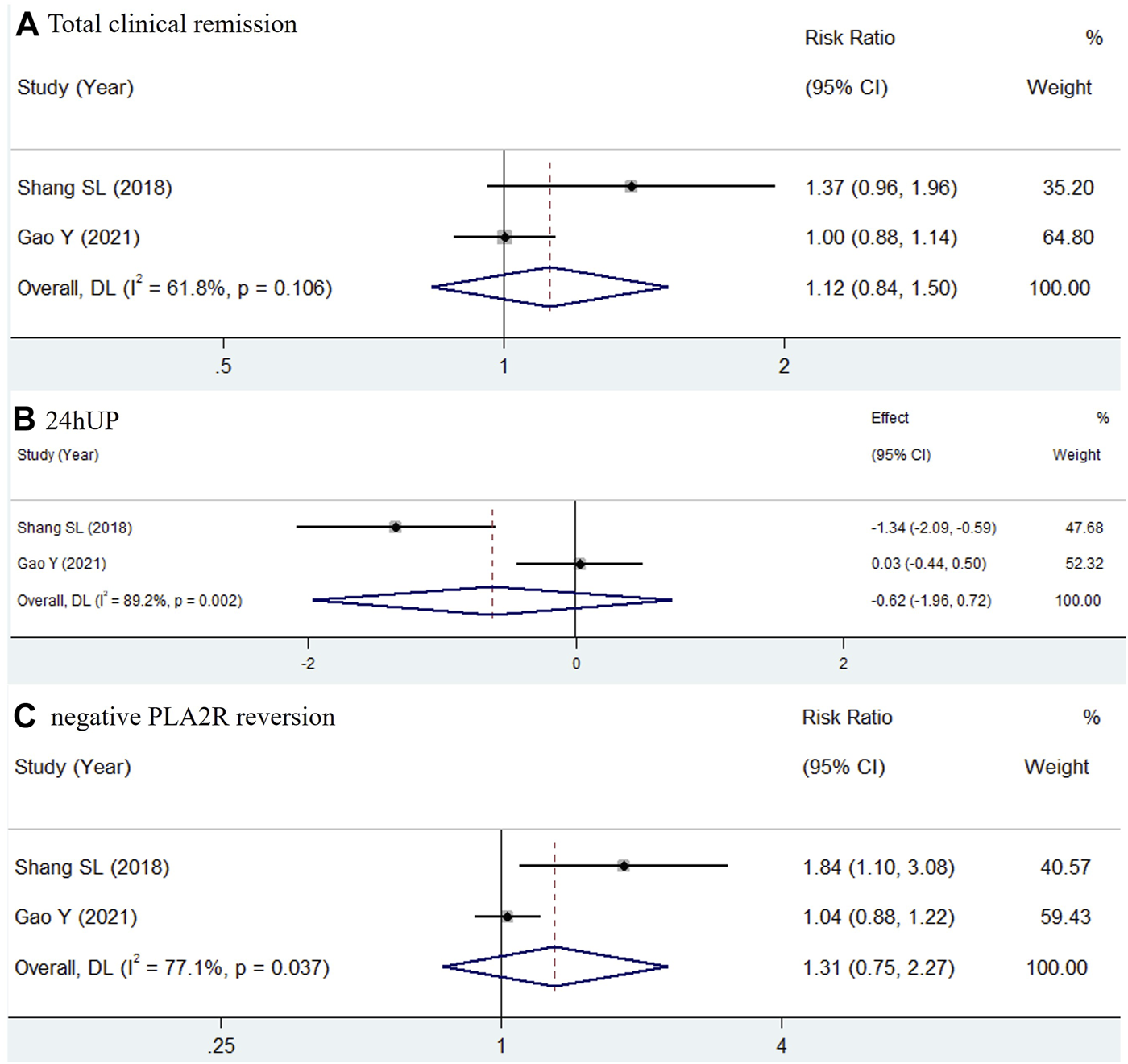Click the weight value 64.80

[1068, 238]
